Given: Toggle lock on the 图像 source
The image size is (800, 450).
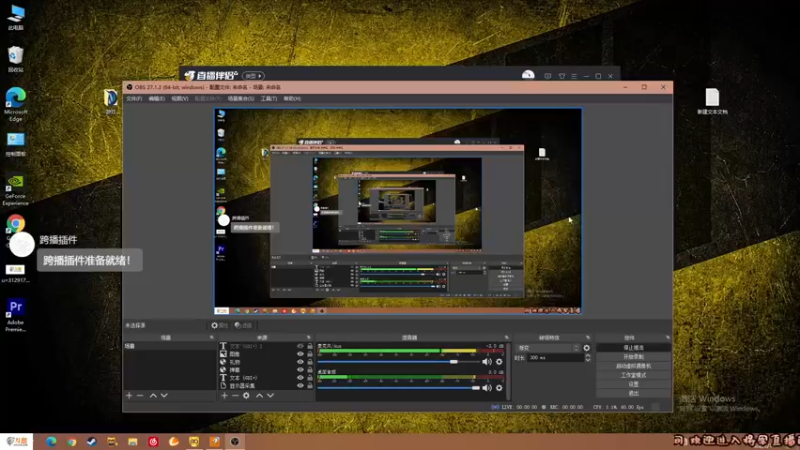Looking at the screenshot, I should pyautogui.click(x=310, y=354).
